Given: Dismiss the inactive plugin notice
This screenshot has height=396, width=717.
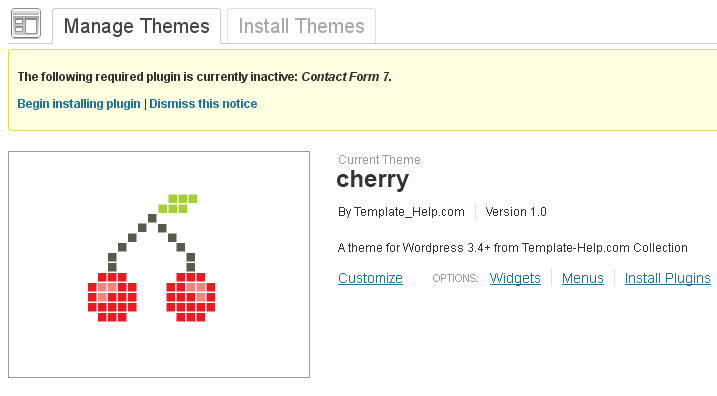Looking at the screenshot, I should 203,104.
